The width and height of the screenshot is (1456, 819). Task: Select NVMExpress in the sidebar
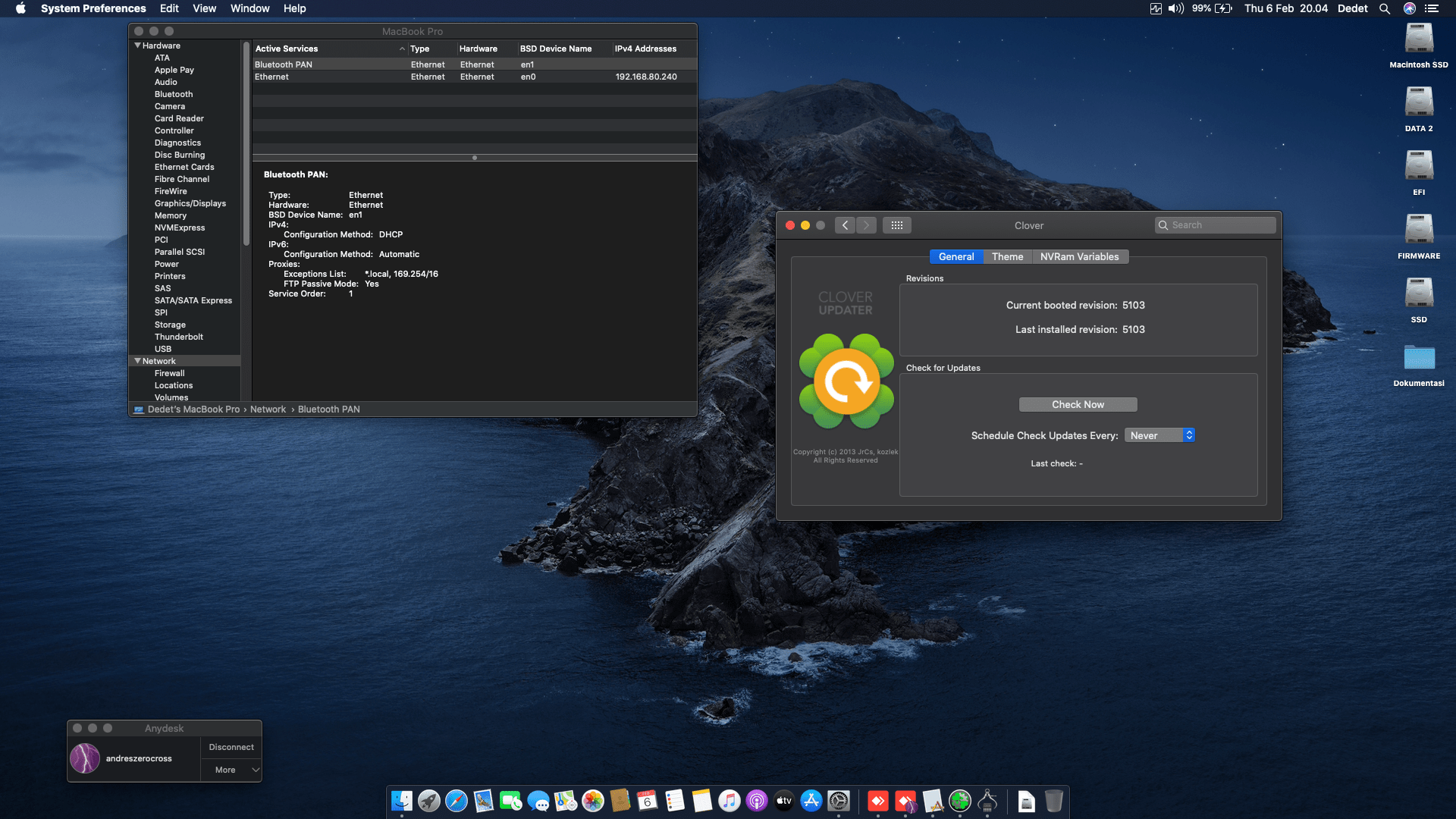point(180,227)
